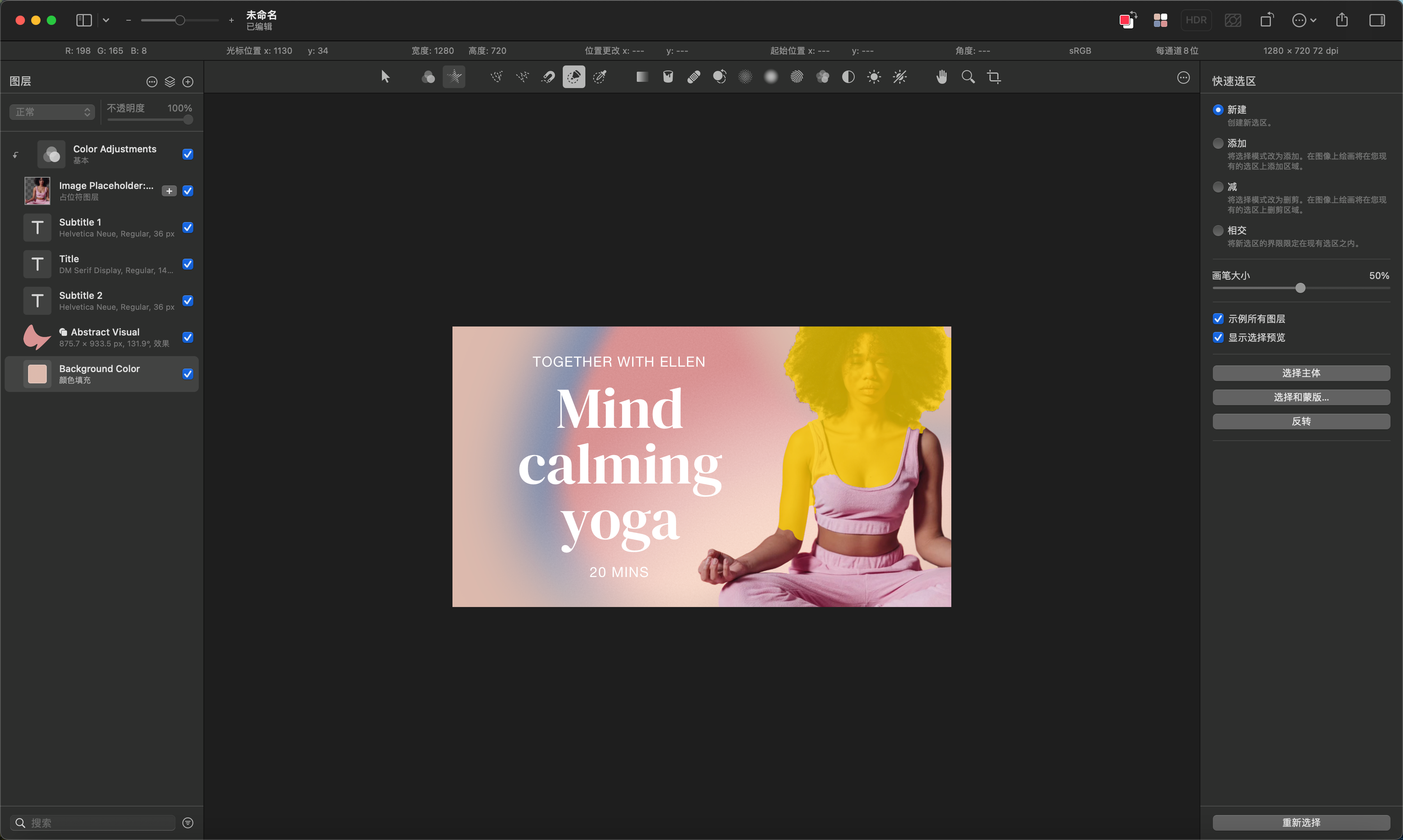Select the Quick Selection tool
This screenshot has width=1403, height=840.
coord(574,76)
